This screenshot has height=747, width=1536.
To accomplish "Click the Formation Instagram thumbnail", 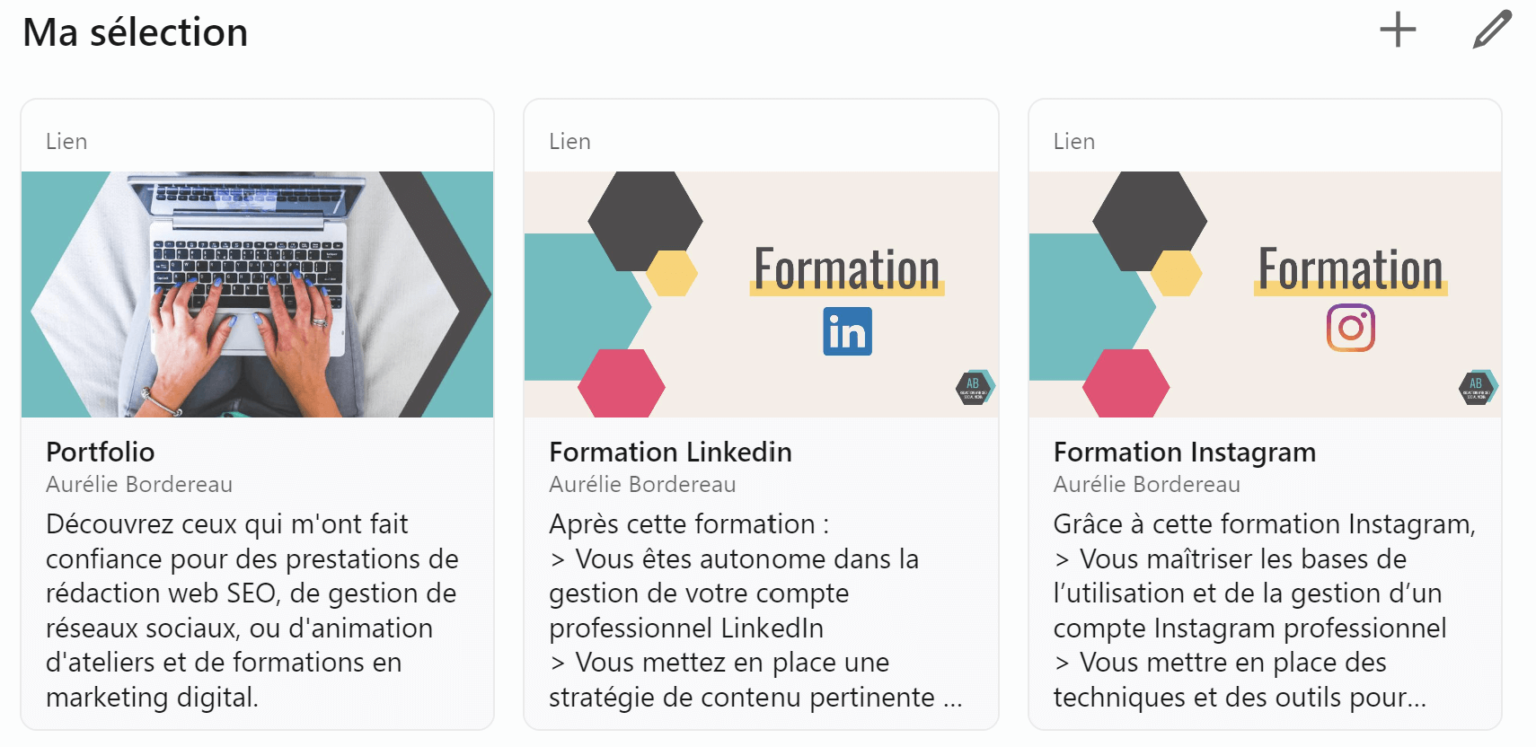I will click(1264, 292).
